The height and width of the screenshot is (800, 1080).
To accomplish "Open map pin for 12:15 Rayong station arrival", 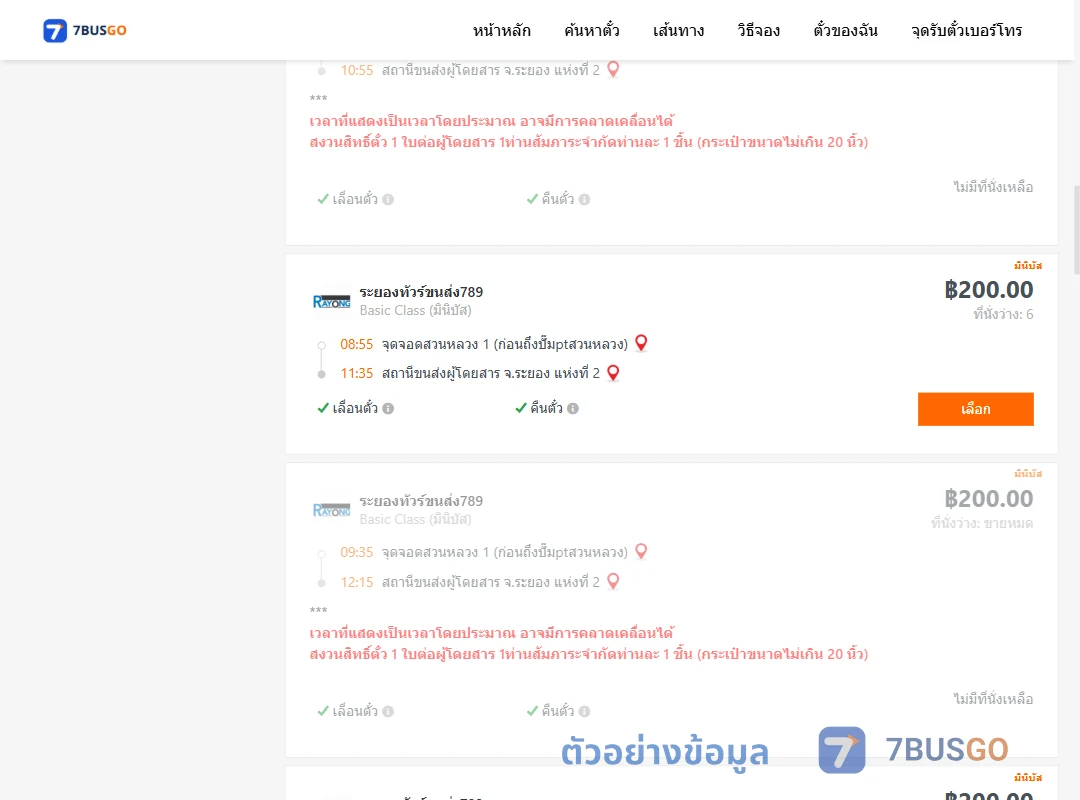I will click(613, 582).
